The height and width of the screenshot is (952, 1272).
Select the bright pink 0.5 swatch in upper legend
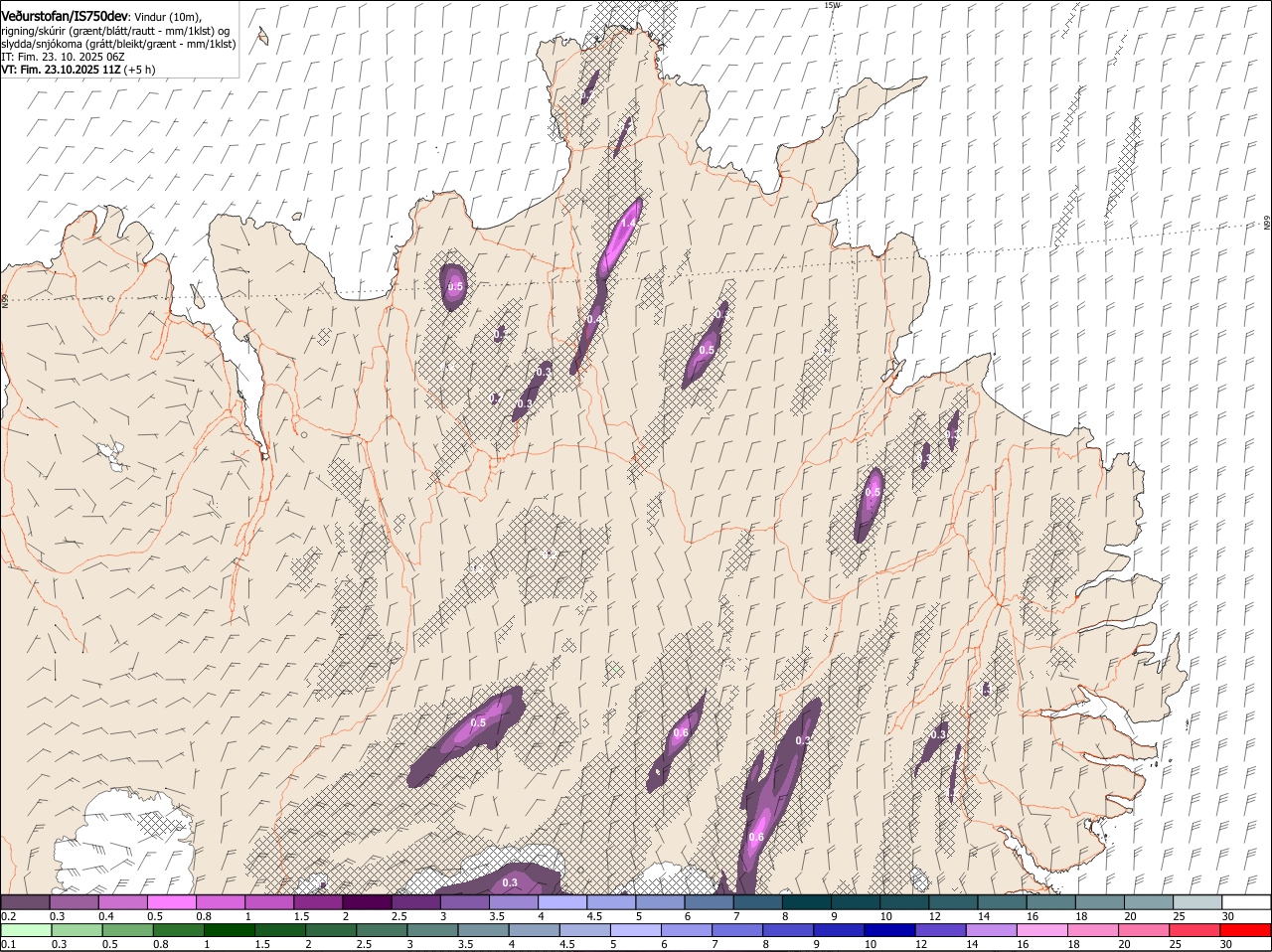point(172,901)
